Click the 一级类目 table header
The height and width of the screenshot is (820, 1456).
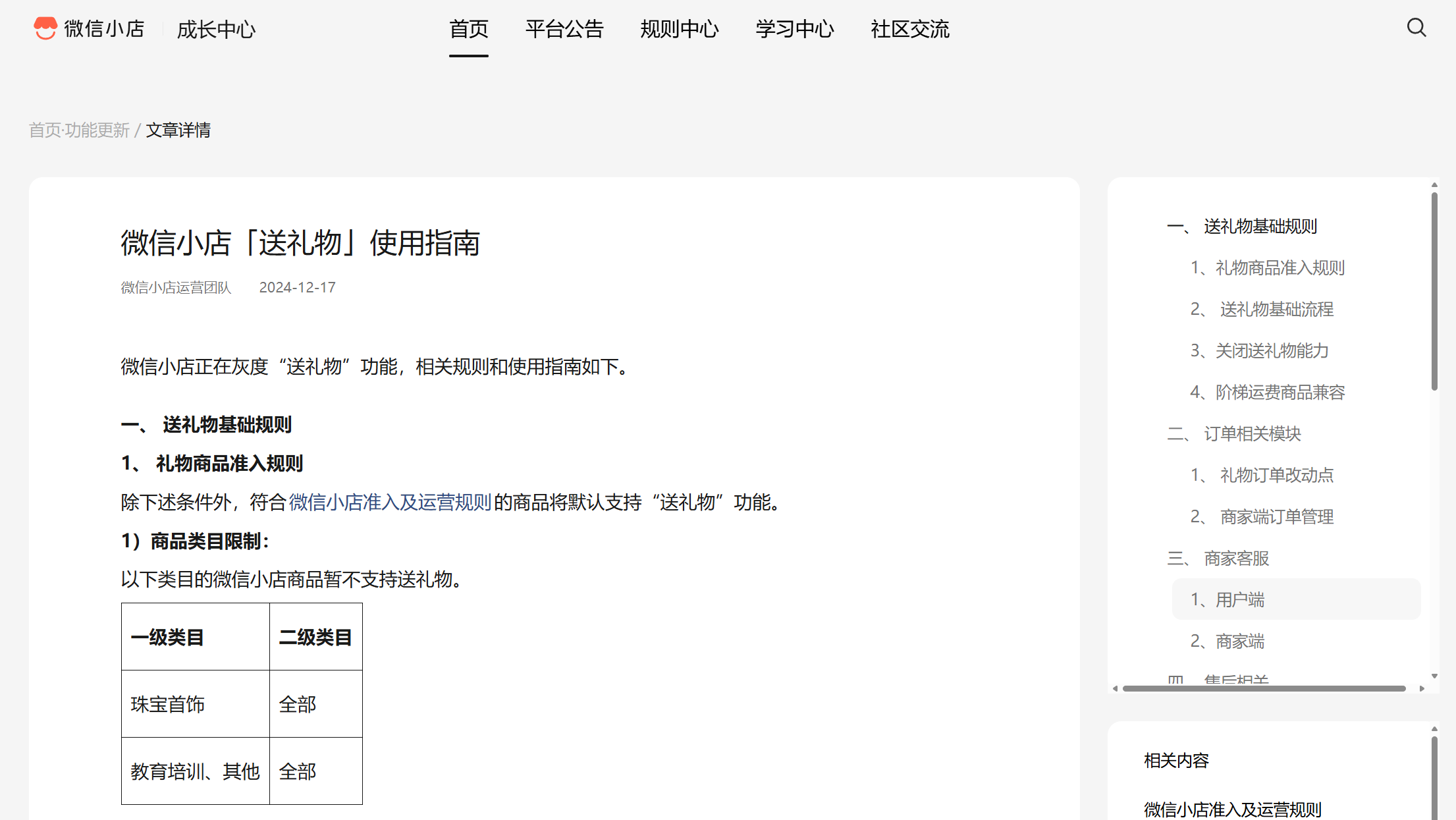tap(196, 637)
